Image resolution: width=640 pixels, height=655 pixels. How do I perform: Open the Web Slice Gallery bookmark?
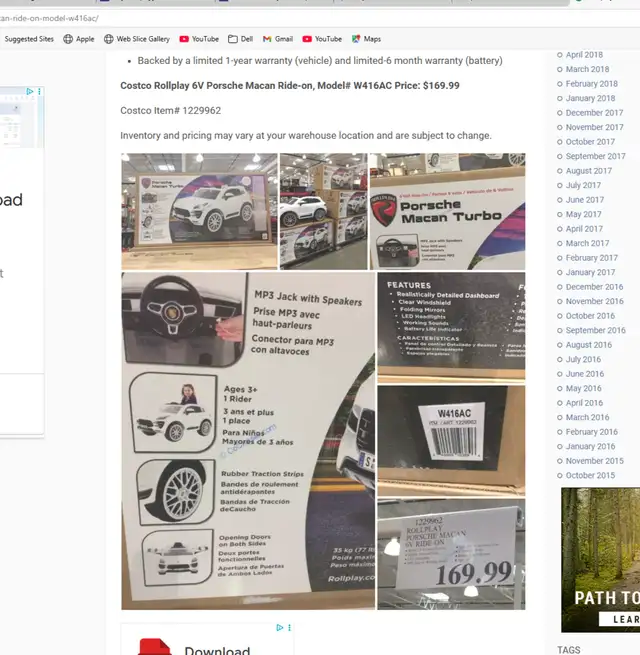coord(137,39)
